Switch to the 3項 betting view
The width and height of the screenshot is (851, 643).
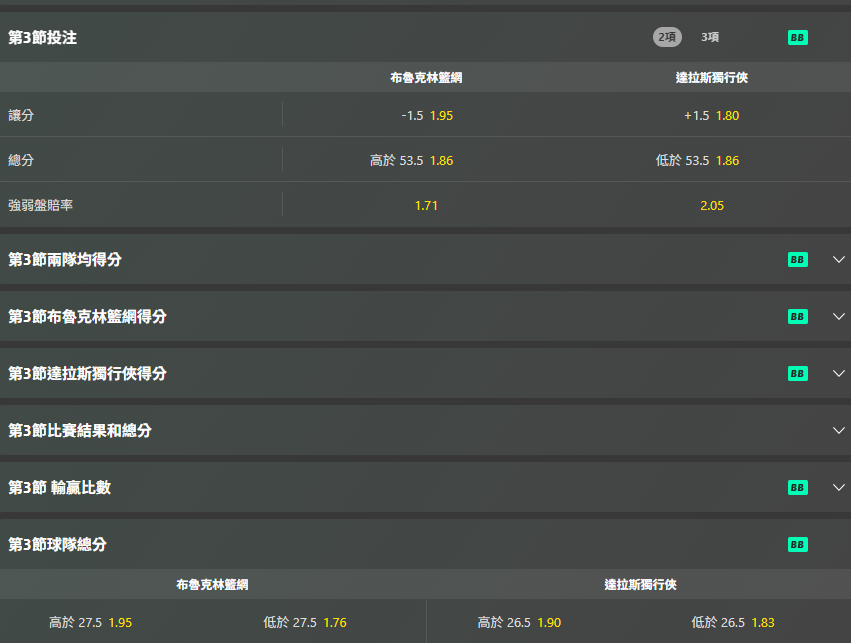point(710,37)
